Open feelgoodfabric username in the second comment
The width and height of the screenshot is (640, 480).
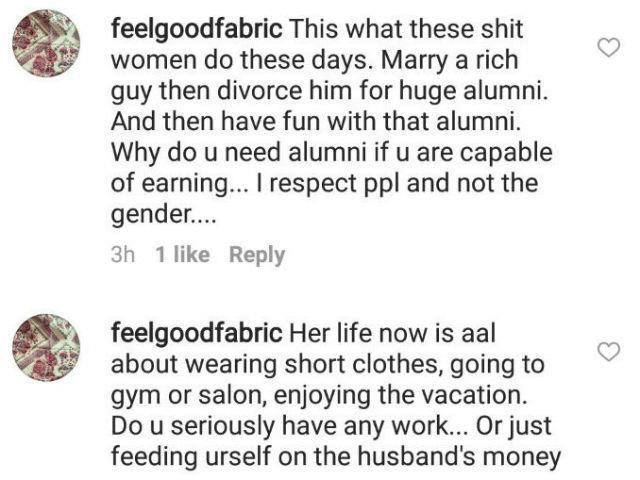tap(196, 334)
